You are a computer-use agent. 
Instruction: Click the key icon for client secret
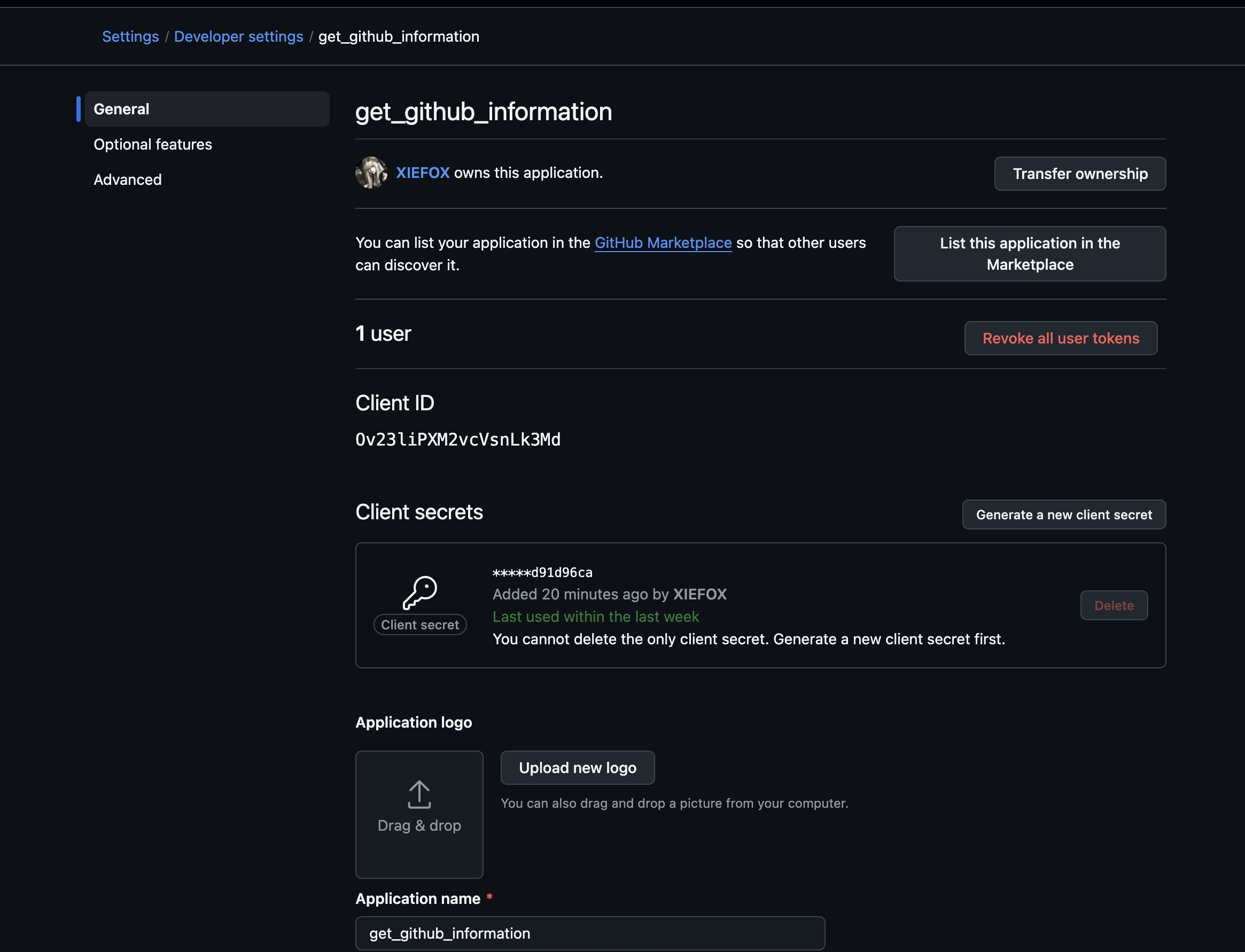[420, 593]
